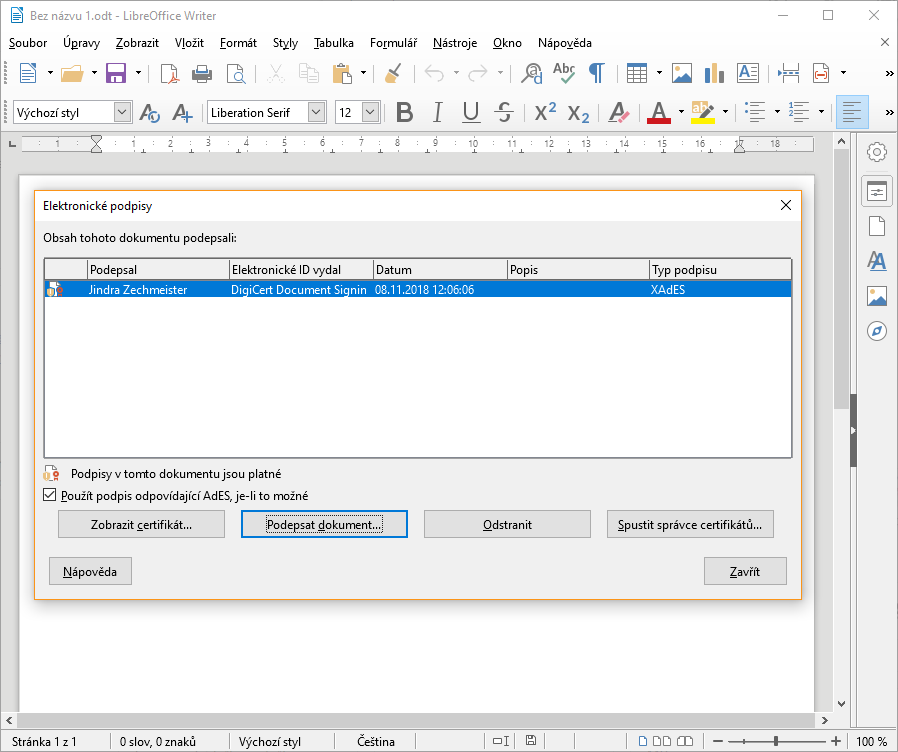Click Clear Direct Formatting icon

619,112
